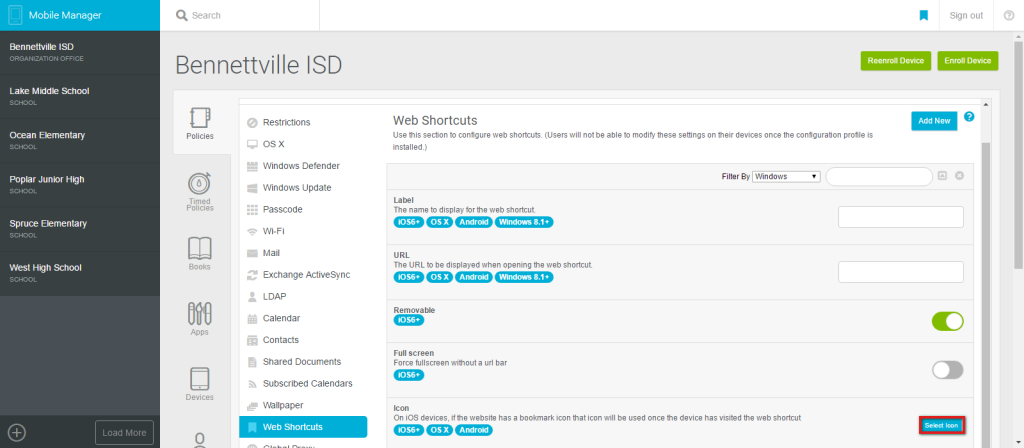Select Spruce Elementary school
Screen dimensions: 1024x448
(80, 229)
